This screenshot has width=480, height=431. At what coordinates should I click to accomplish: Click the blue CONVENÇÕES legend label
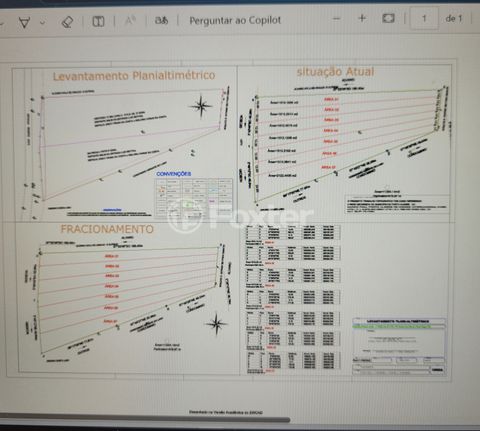click(x=174, y=174)
